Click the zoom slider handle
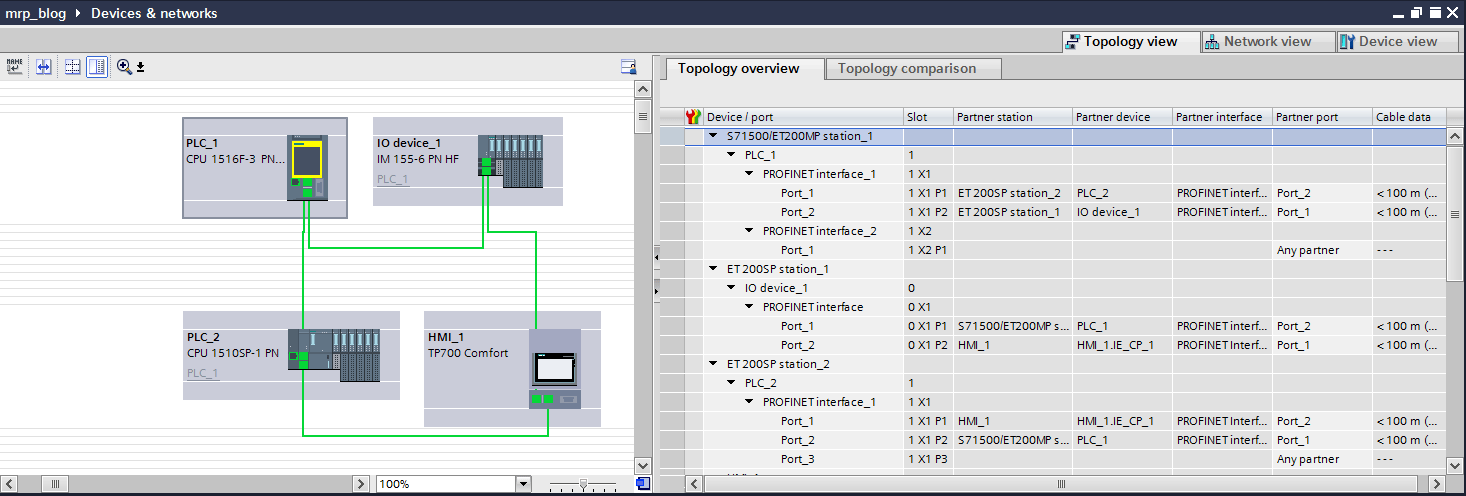The image size is (1466, 496). coord(584,484)
